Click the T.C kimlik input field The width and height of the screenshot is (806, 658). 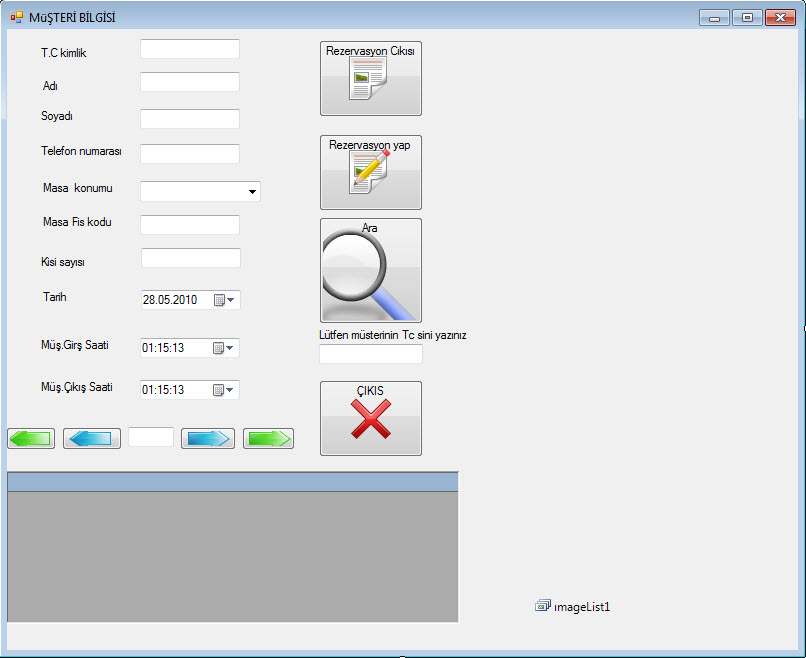(190, 49)
